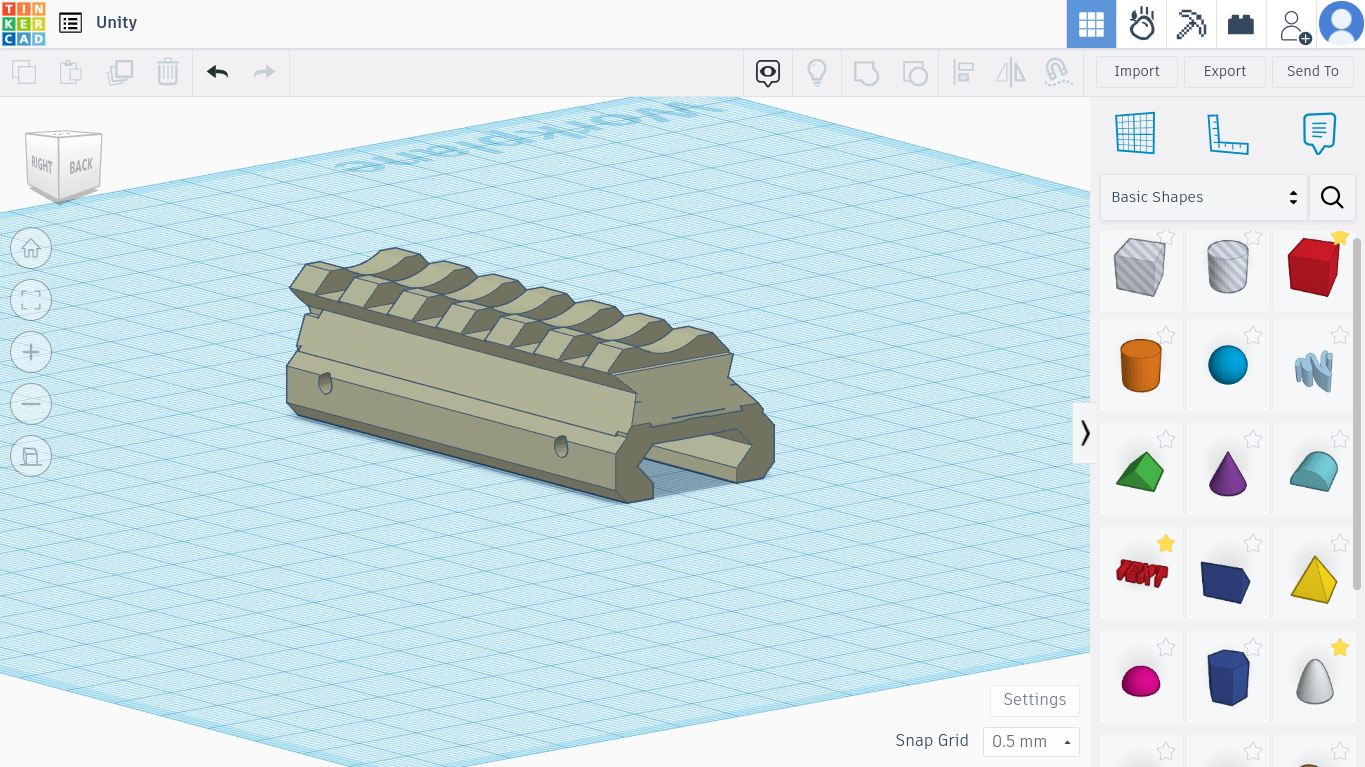Viewport: 1365px width, 767px height.
Task: Open the Snap Grid size dropdown
Action: 1031,741
